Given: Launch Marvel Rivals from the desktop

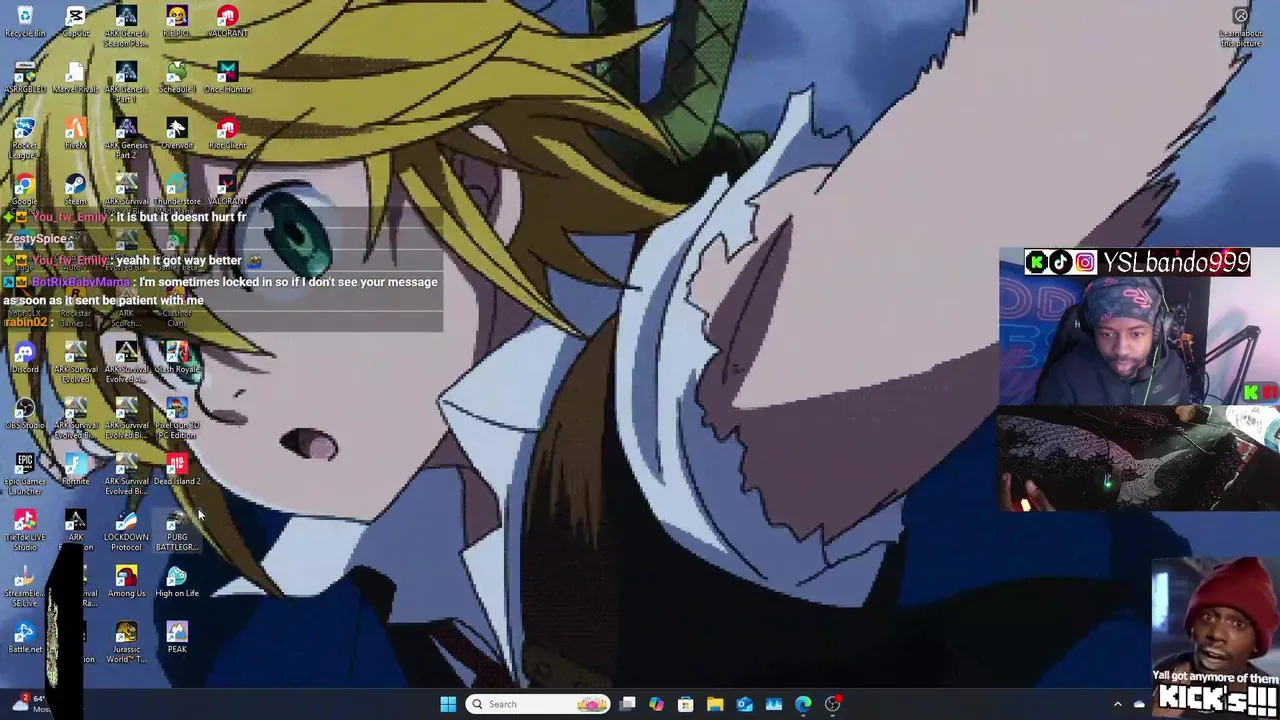Looking at the screenshot, I should click(x=75, y=78).
